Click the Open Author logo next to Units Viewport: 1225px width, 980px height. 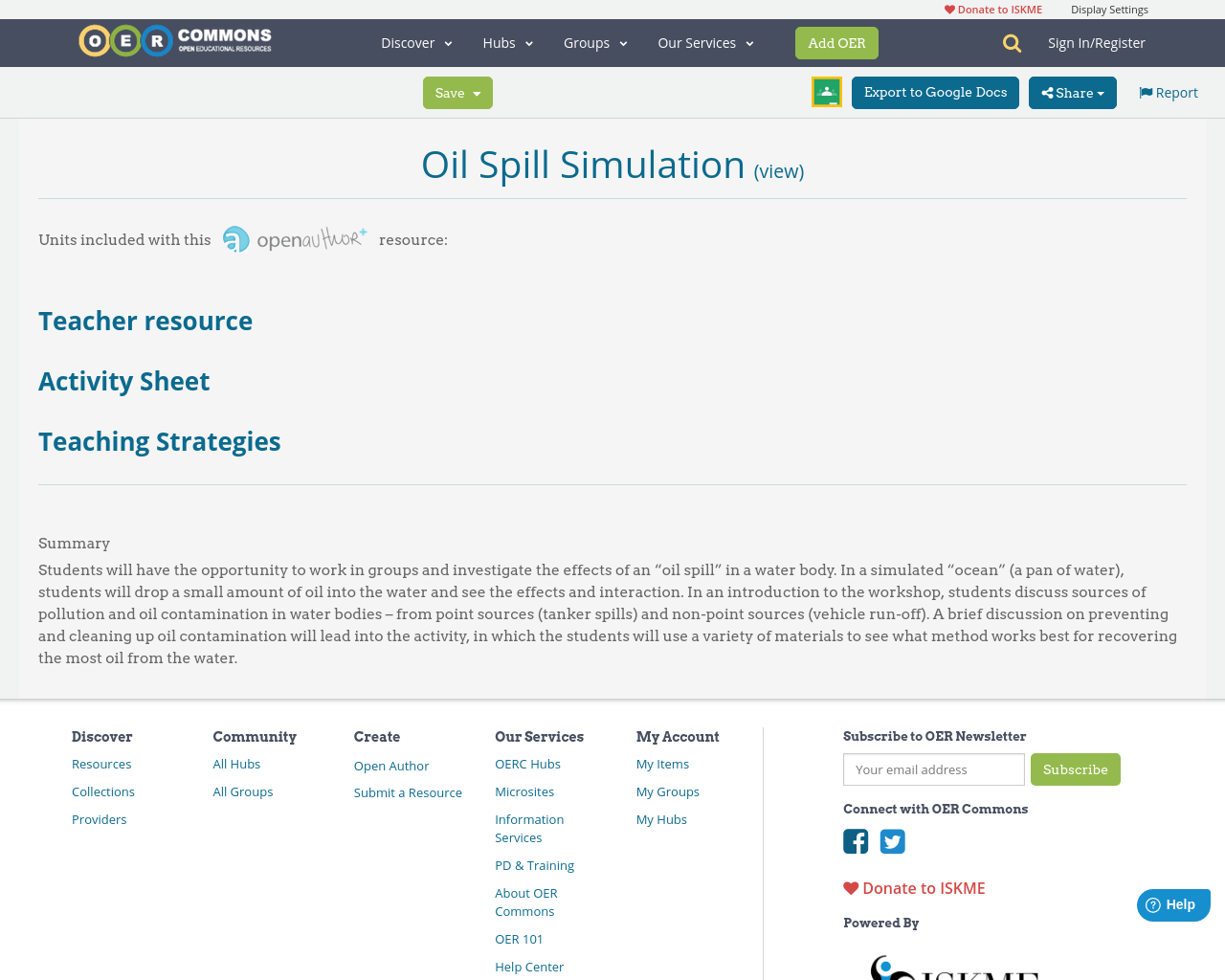click(294, 237)
